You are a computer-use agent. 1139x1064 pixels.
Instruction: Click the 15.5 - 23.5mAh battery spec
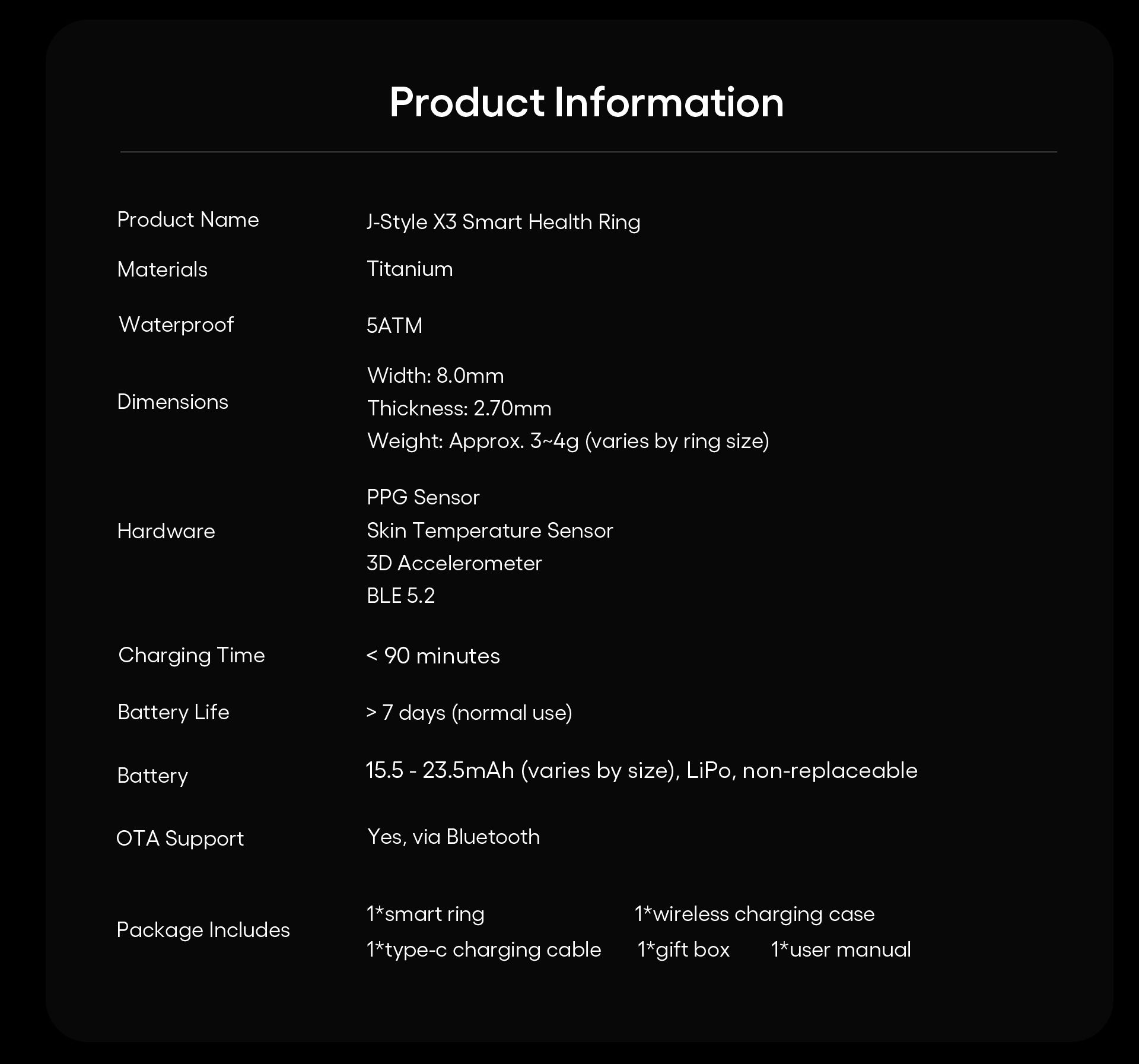pyautogui.click(x=642, y=771)
